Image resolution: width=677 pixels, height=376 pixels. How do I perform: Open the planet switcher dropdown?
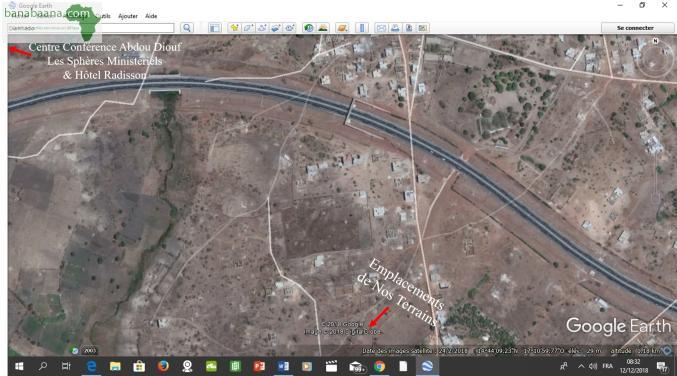(342, 28)
